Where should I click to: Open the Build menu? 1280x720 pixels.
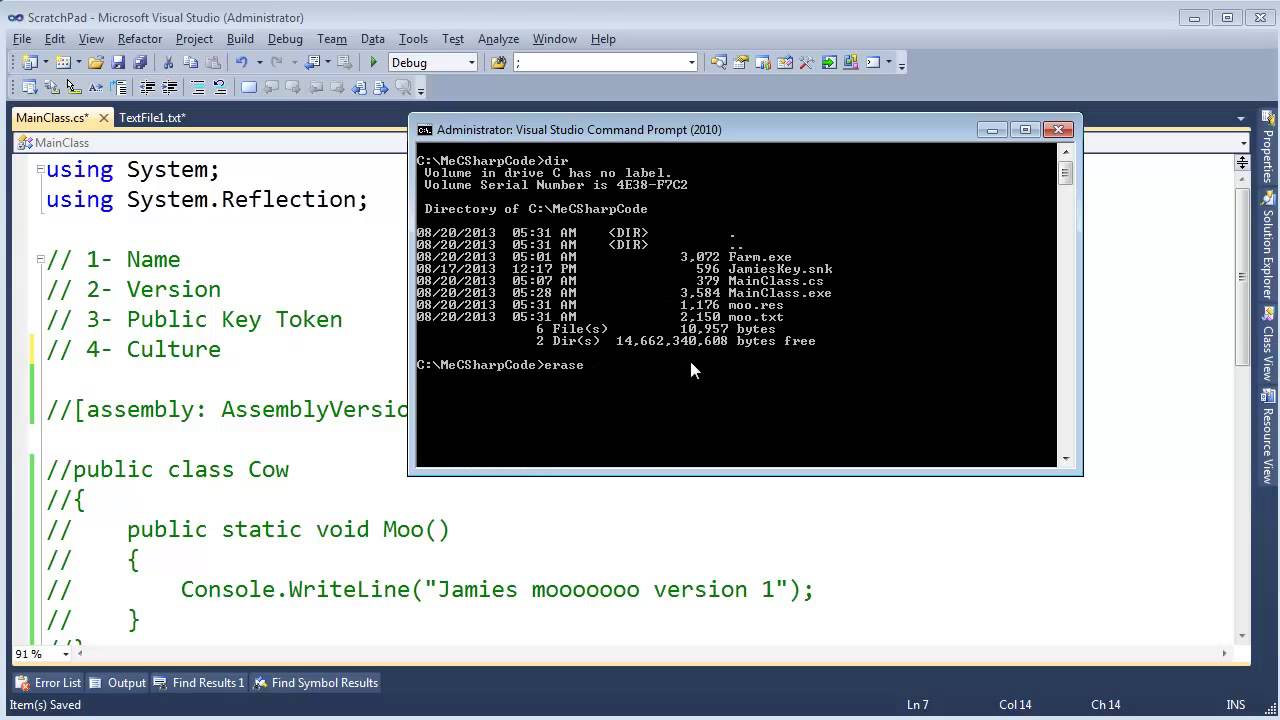pos(240,39)
